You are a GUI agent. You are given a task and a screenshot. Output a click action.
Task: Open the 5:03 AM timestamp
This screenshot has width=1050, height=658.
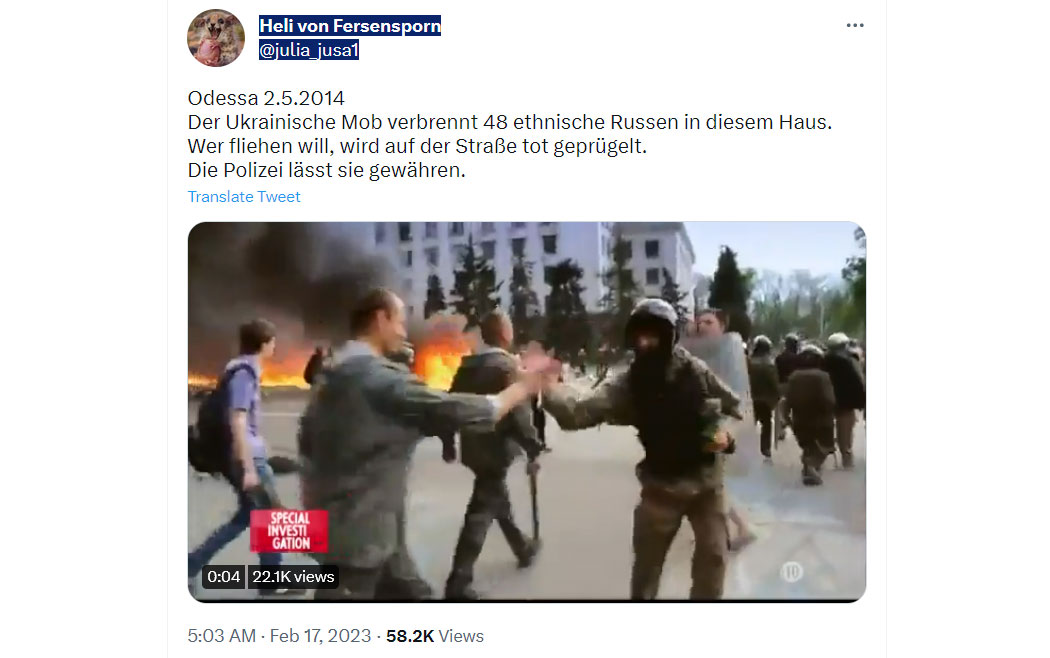point(222,635)
